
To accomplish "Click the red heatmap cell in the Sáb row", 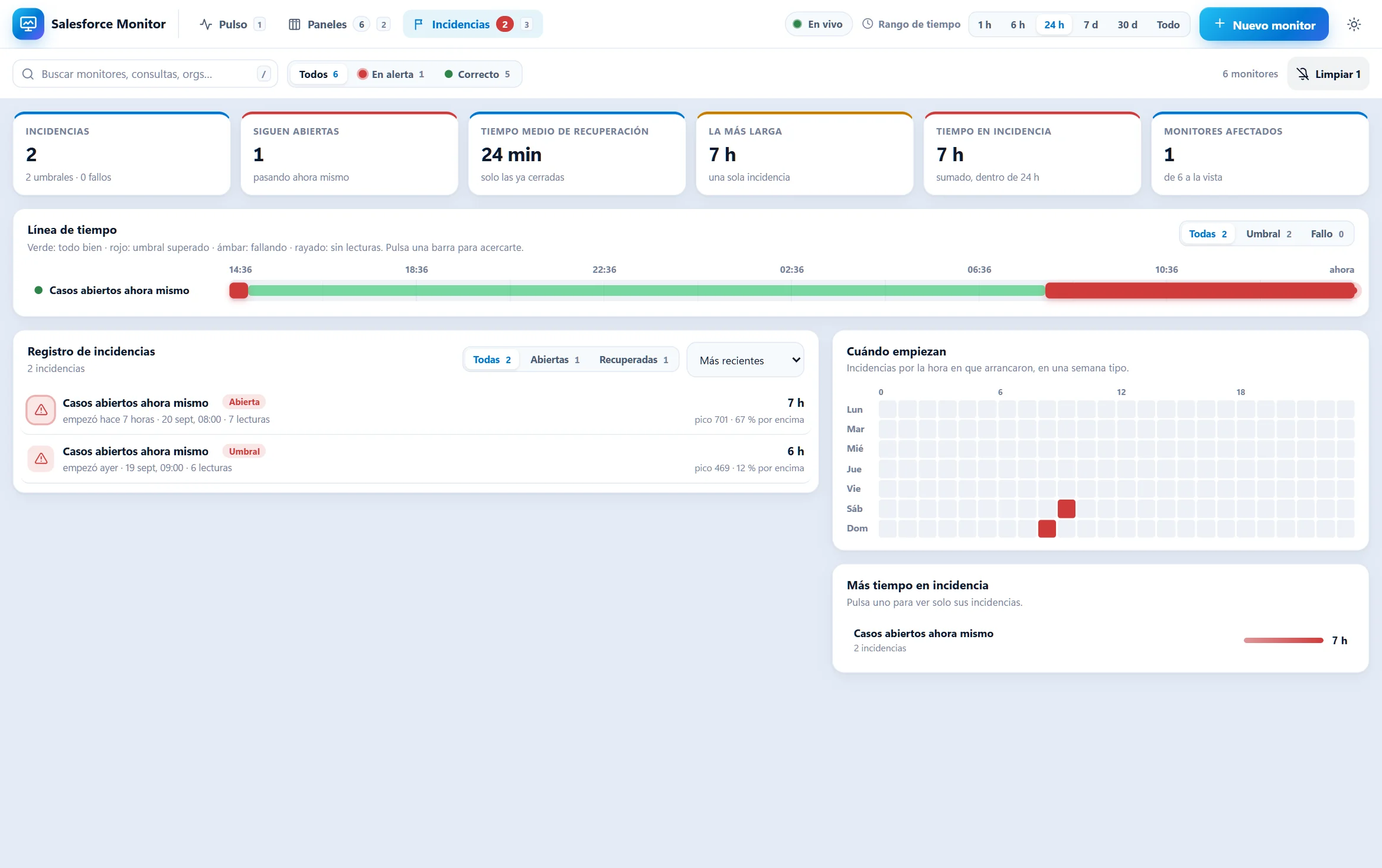I will (x=1066, y=508).
